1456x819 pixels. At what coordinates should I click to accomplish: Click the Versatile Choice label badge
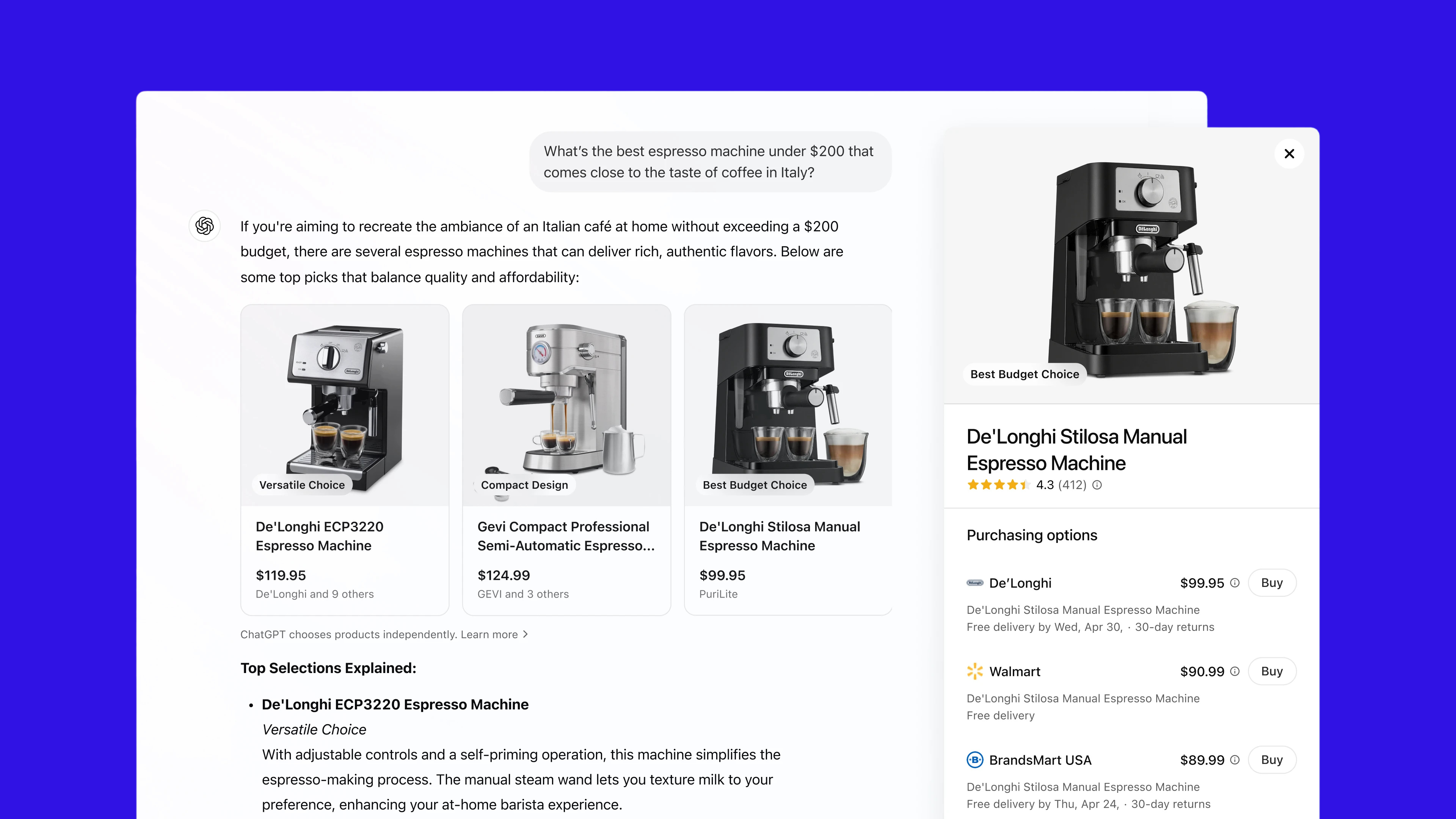tap(302, 485)
